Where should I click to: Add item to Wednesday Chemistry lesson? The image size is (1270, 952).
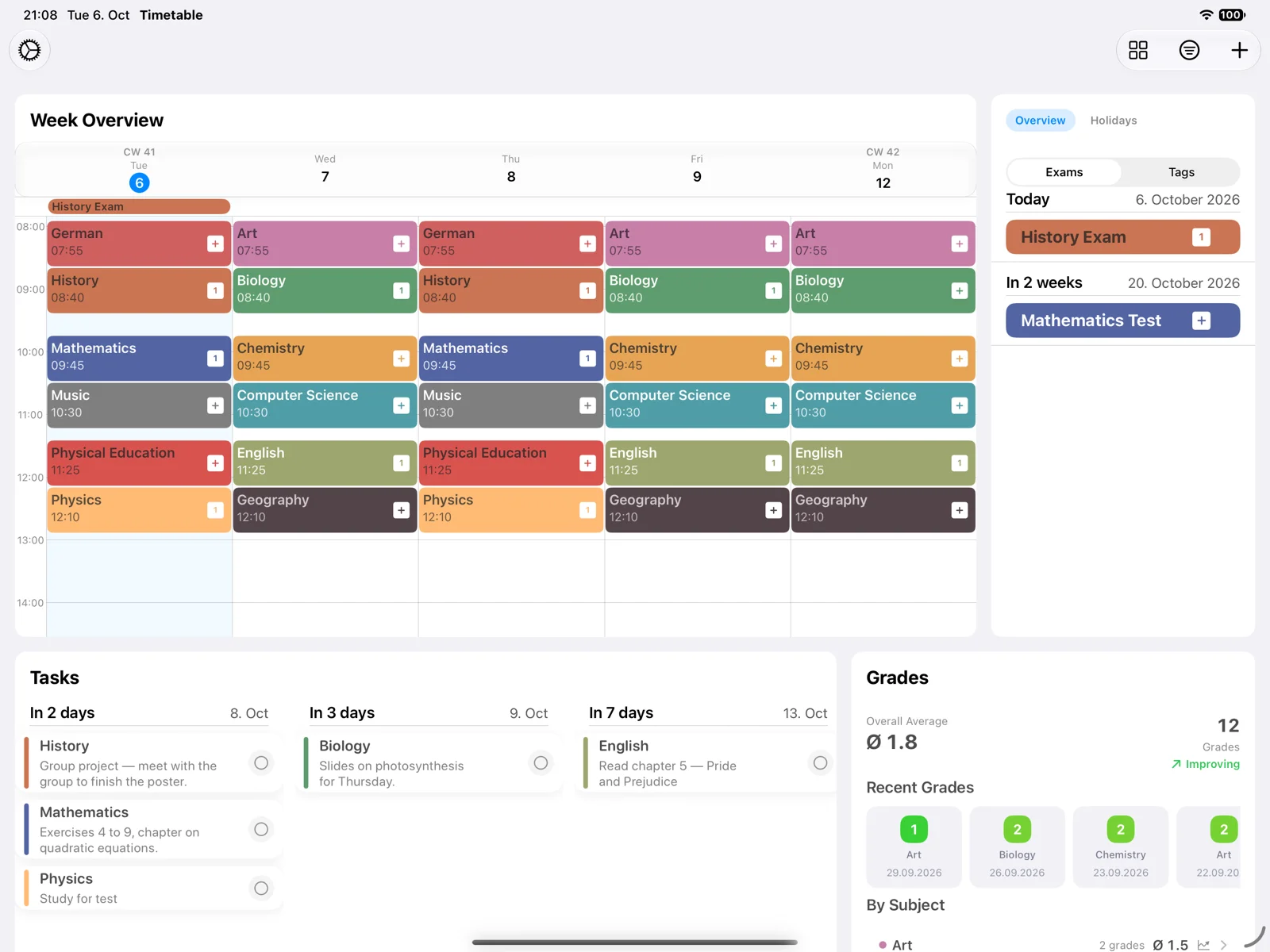pos(402,359)
